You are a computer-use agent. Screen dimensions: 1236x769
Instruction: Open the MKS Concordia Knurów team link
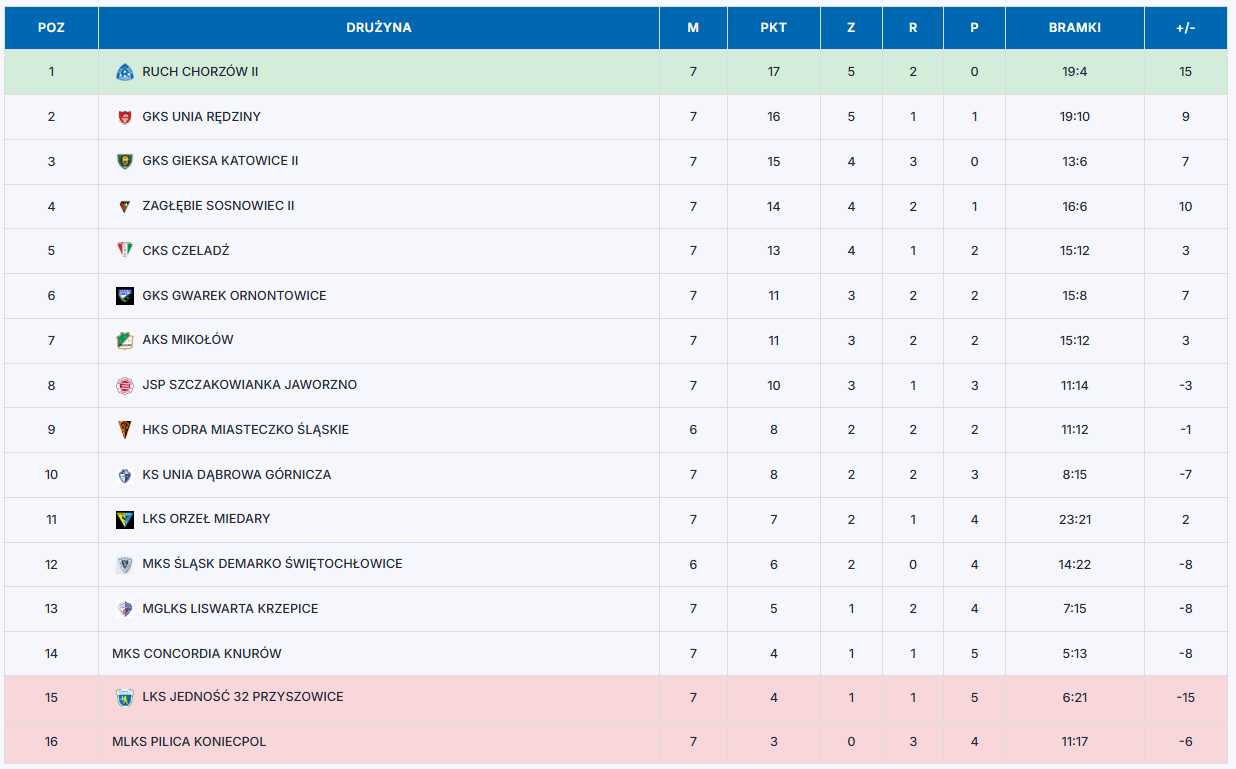tap(197, 654)
